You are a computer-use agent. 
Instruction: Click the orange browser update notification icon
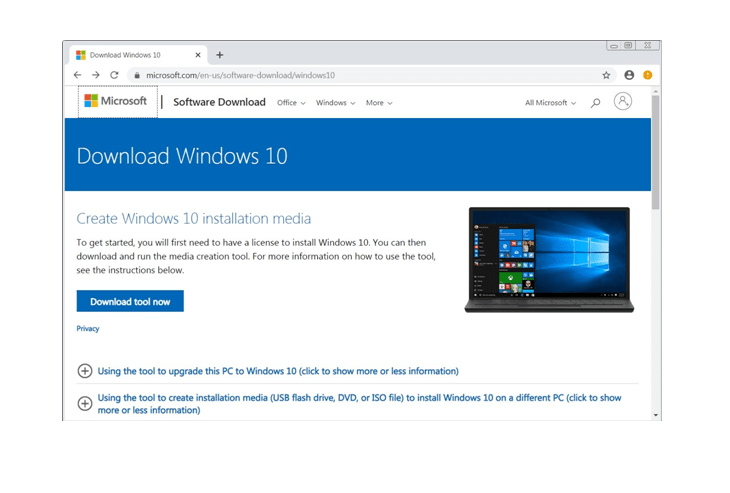click(647, 75)
